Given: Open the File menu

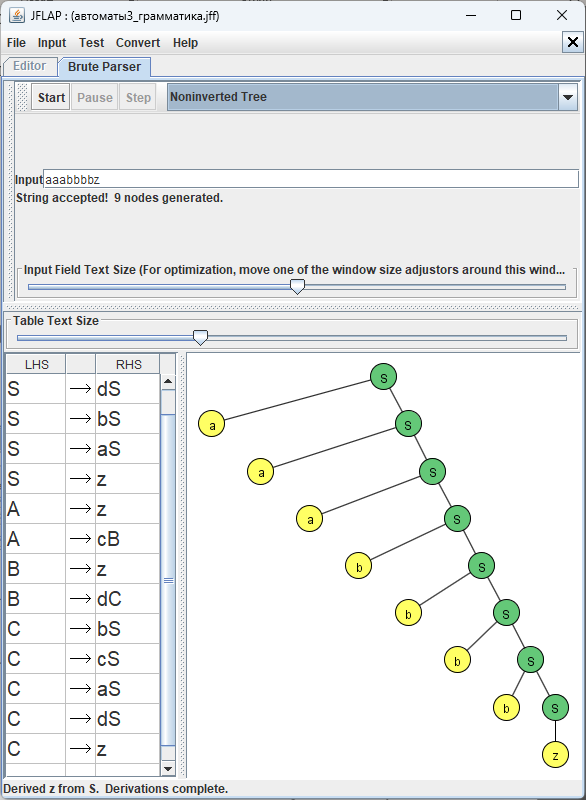Looking at the screenshot, I should (x=16, y=43).
